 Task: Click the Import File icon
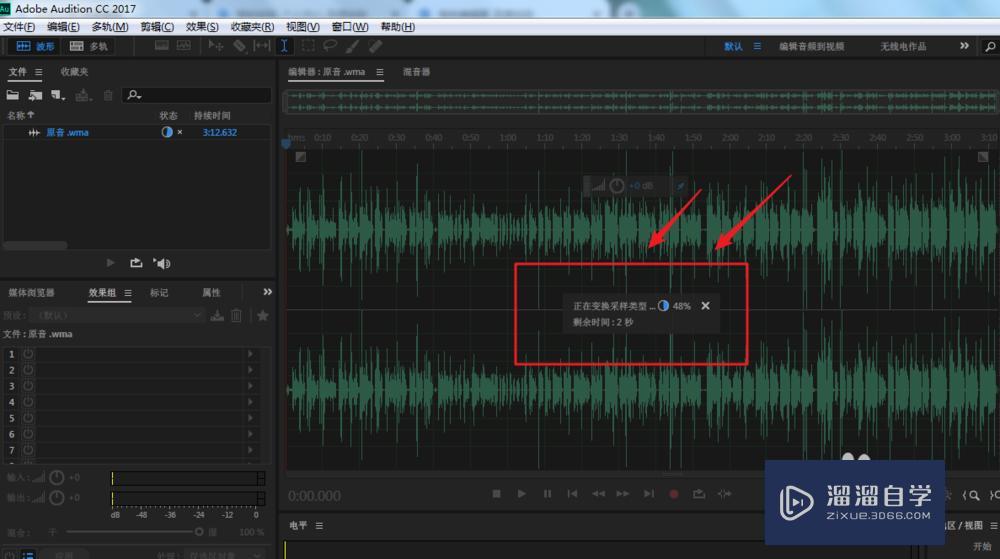(x=35, y=95)
